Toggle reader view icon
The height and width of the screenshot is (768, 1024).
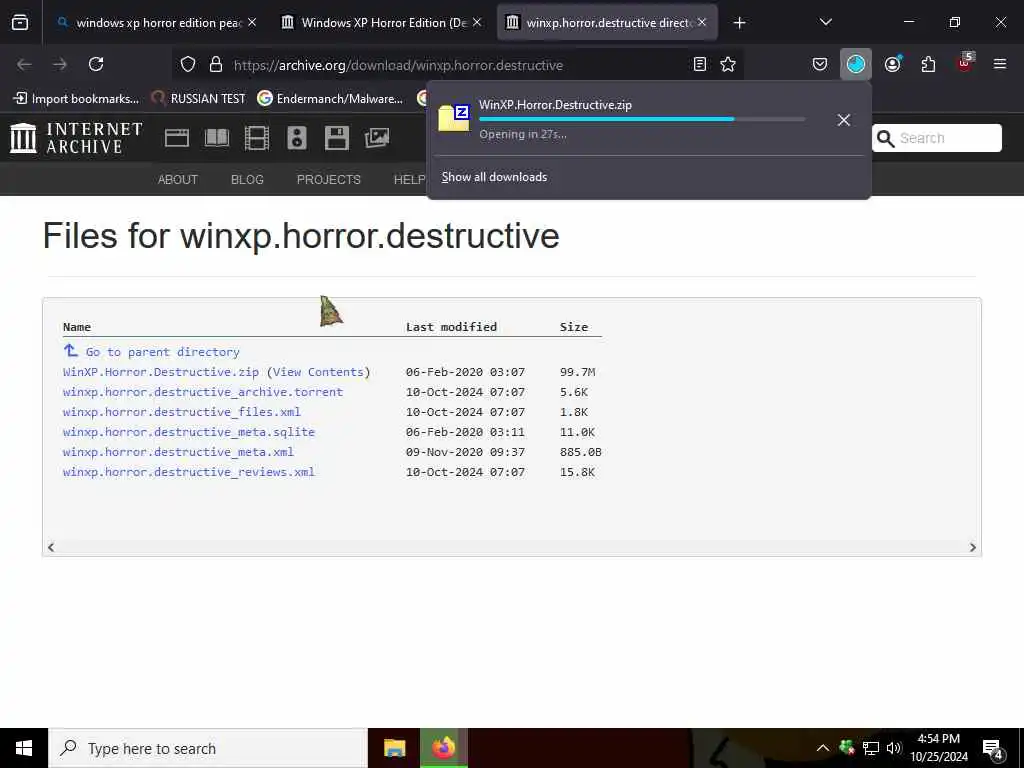tap(699, 65)
